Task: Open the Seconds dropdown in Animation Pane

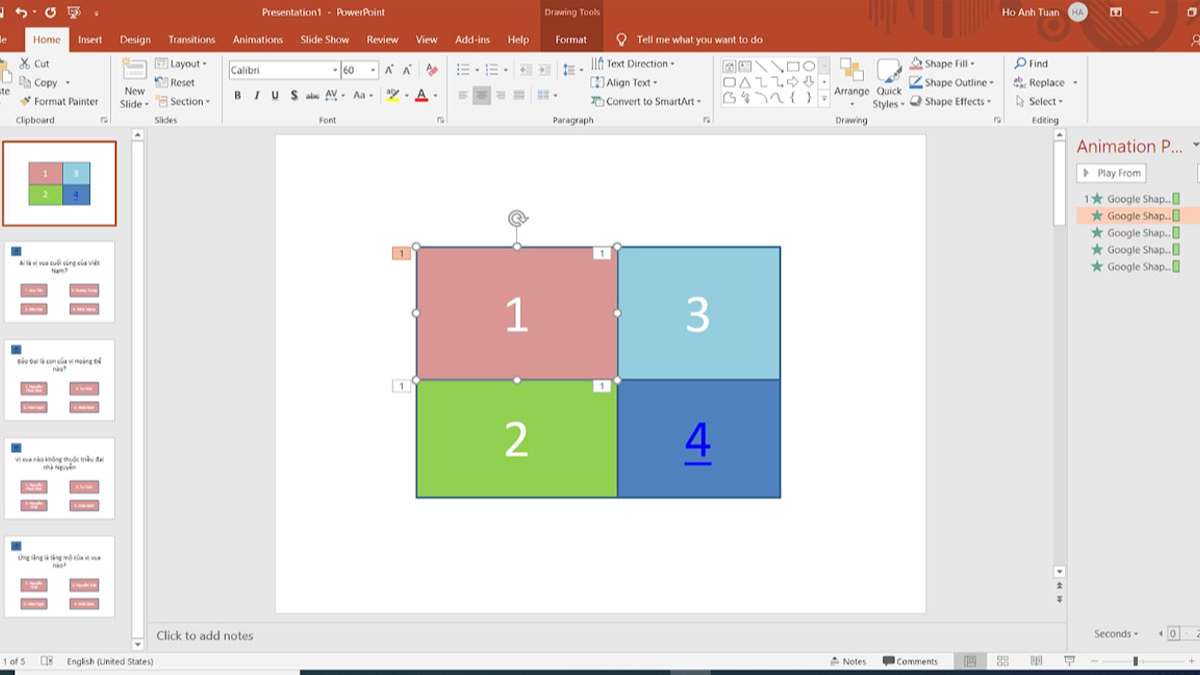Action: (x=1116, y=634)
